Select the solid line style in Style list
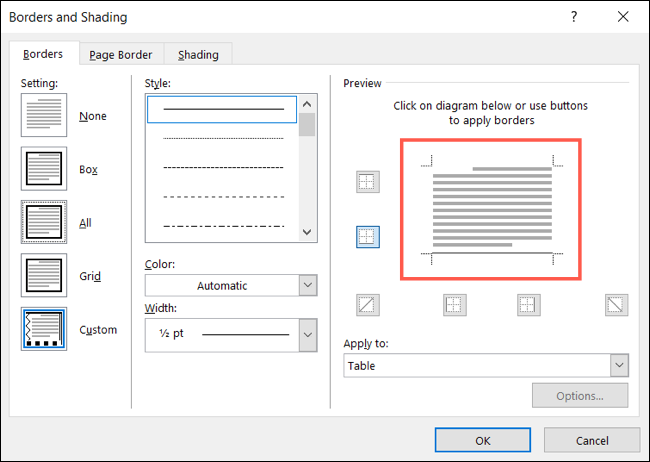 pyautogui.click(x=223, y=109)
